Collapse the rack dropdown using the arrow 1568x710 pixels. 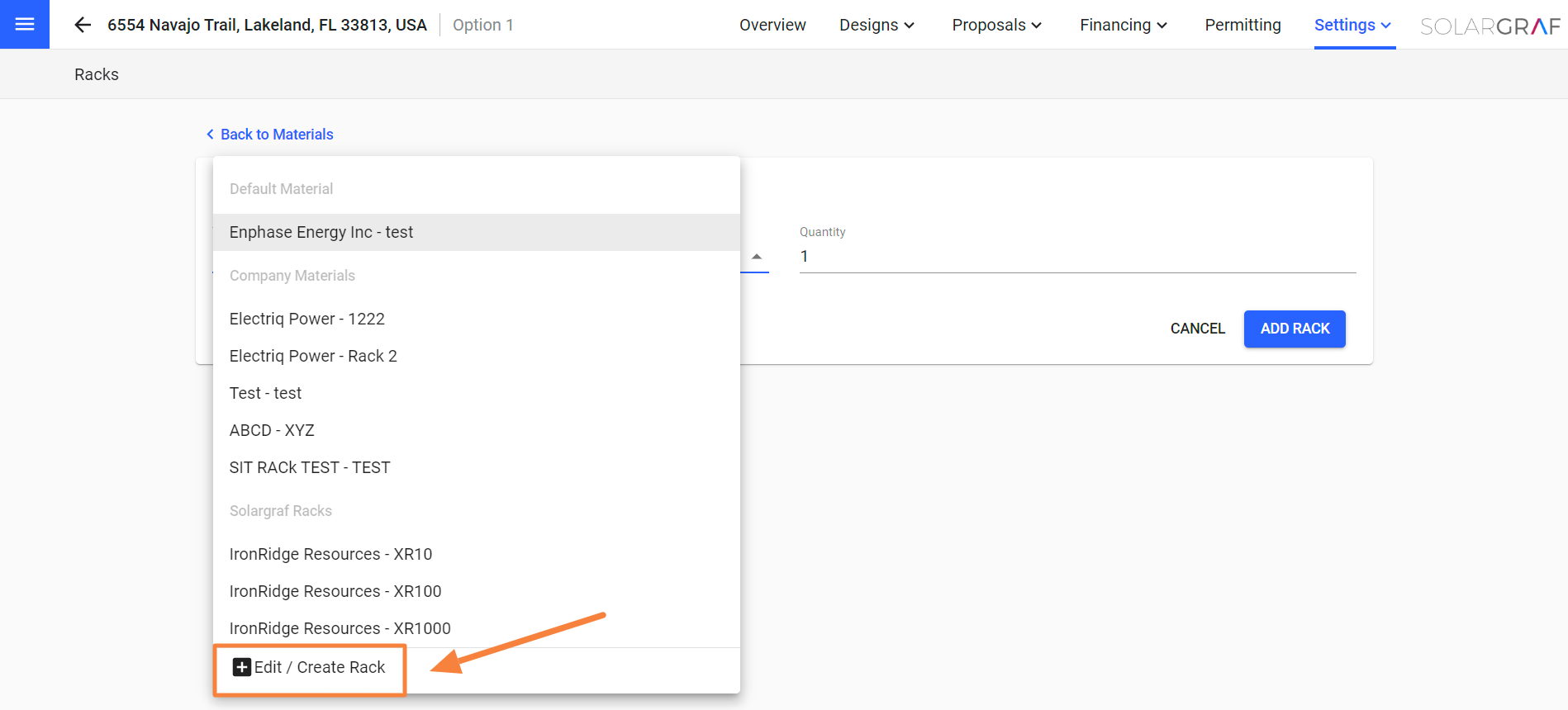pos(756,257)
